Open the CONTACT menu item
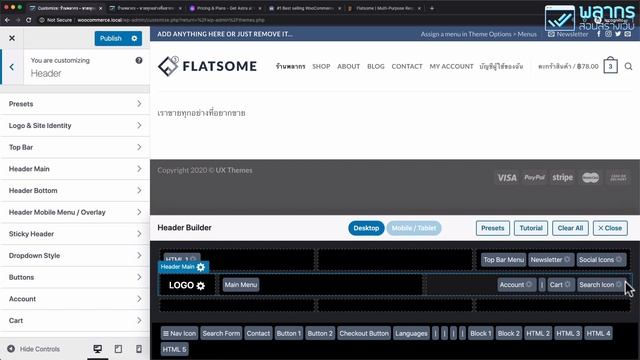This screenshot has height=360, width=640. point(407,66)
